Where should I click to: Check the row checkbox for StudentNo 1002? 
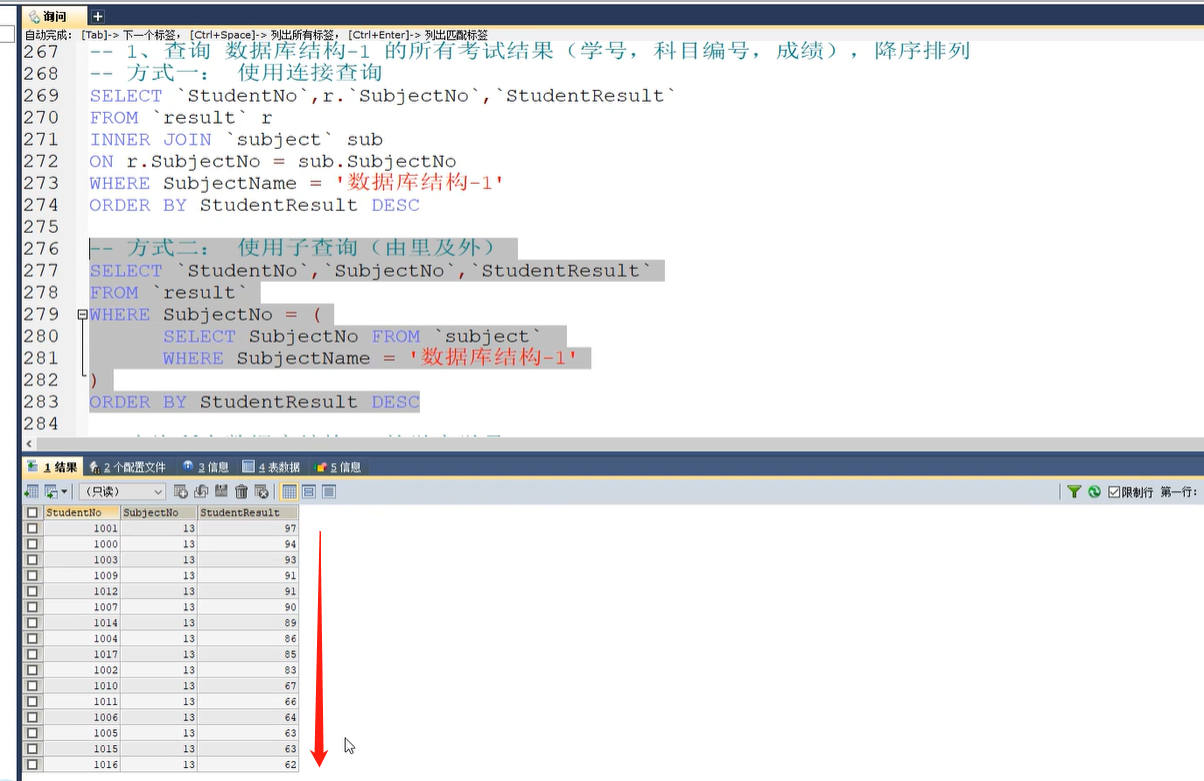(32, 670)
